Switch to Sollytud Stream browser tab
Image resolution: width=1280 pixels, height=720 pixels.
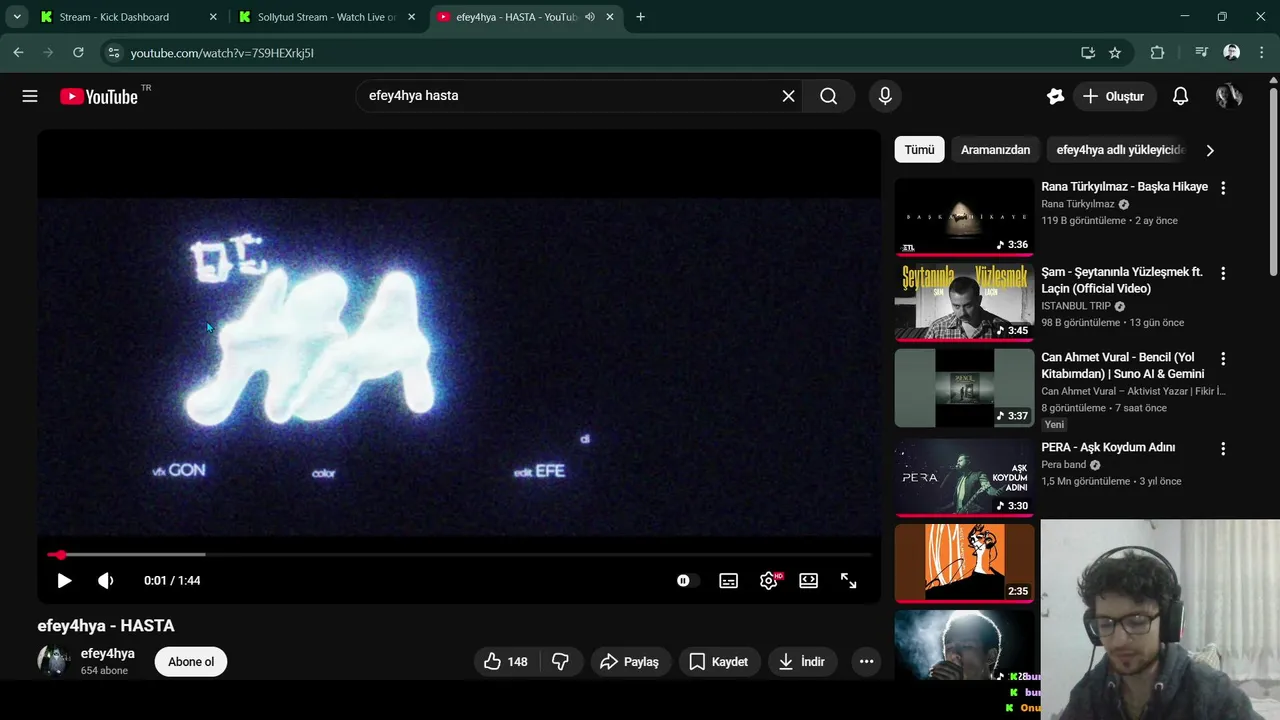[326, 17]
